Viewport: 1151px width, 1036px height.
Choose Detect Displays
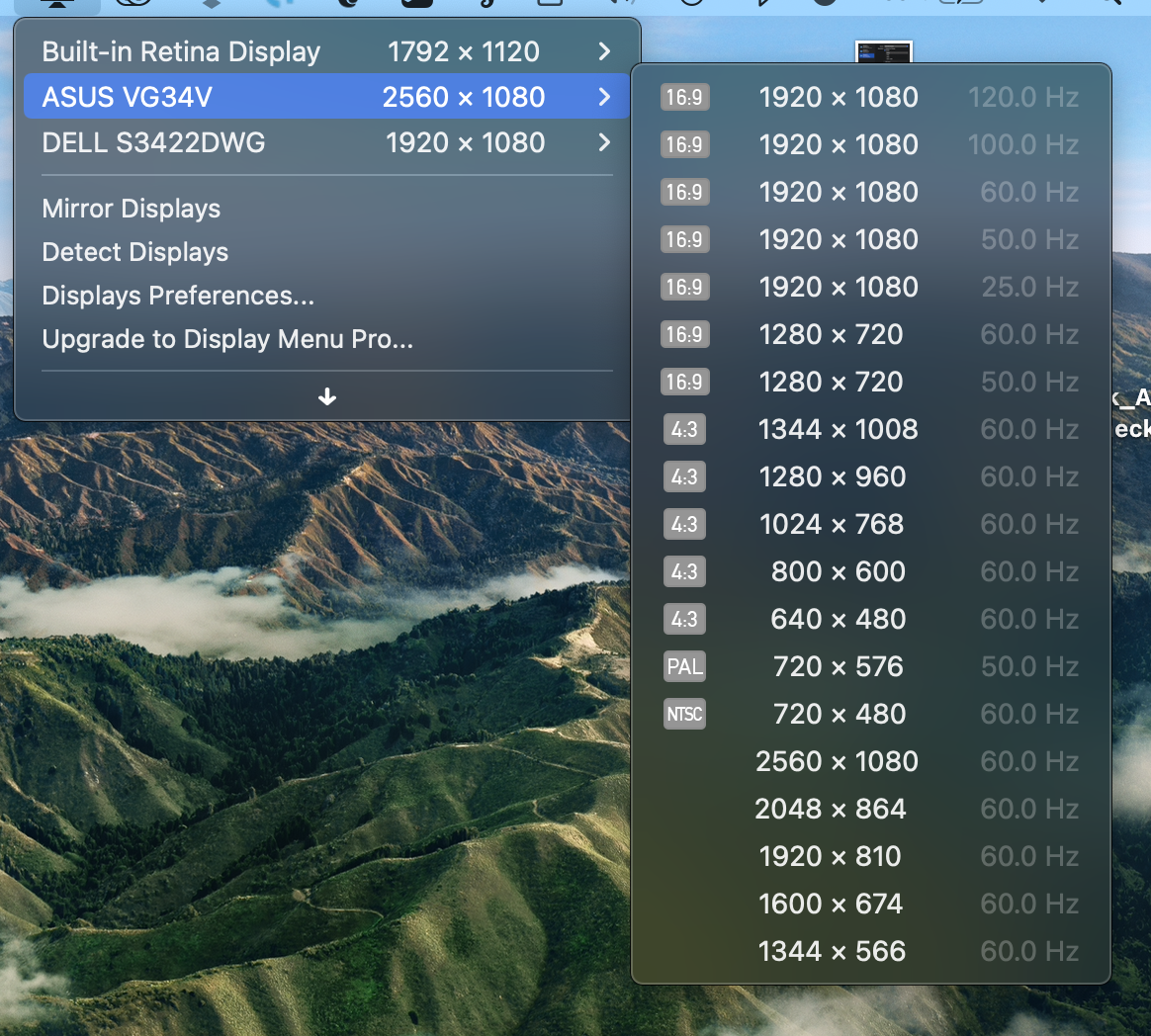click(135, 252)
